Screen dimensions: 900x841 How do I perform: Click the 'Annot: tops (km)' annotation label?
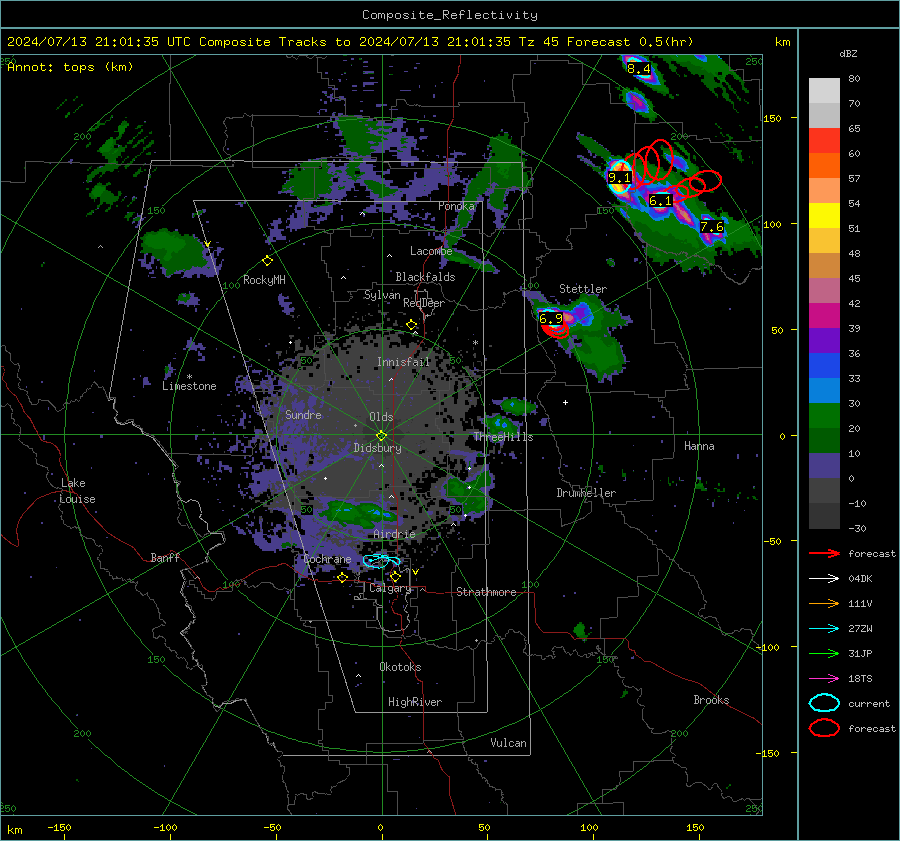pyautogui.click(x=70, y=67)
